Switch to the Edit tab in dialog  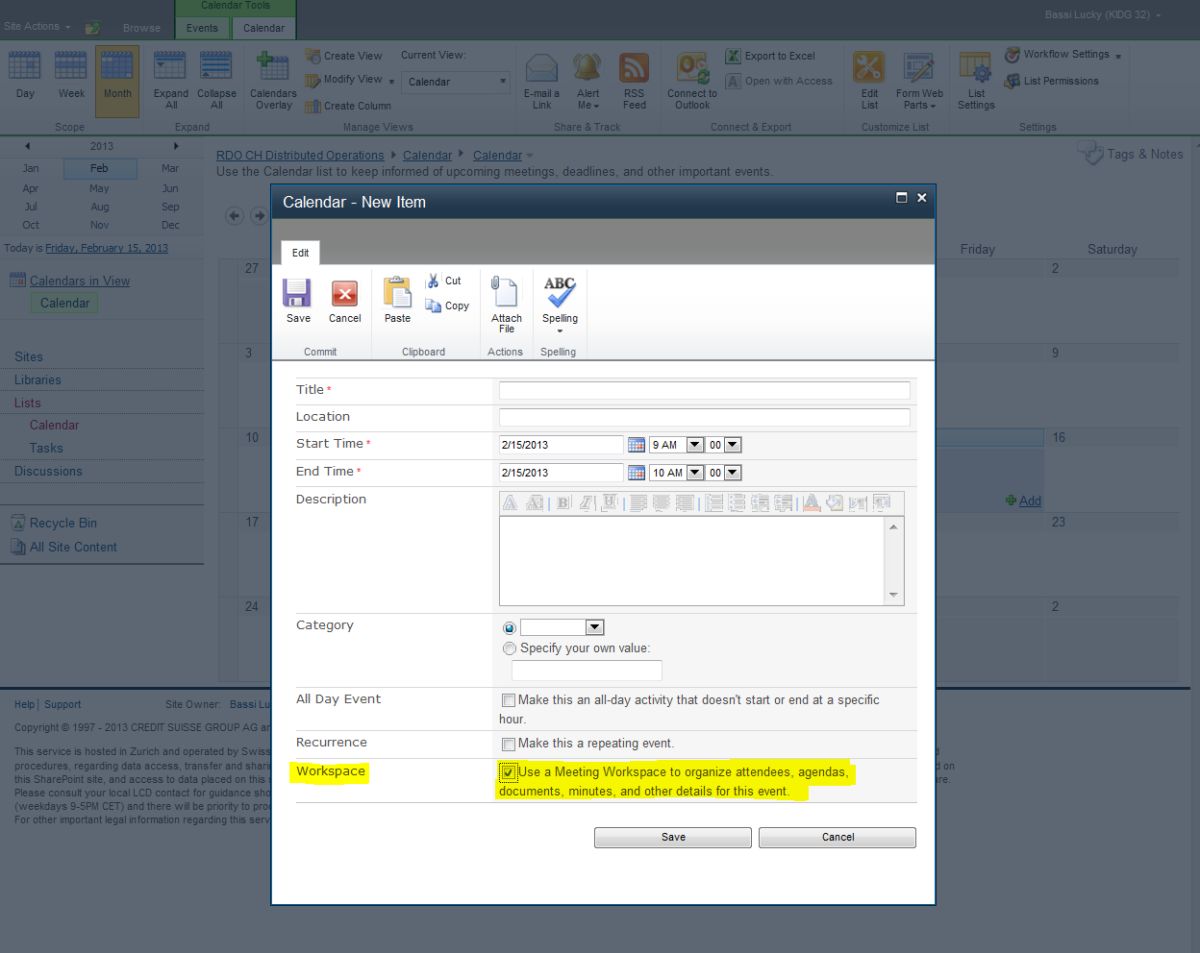pyautogui.click(x=300, y=253)
